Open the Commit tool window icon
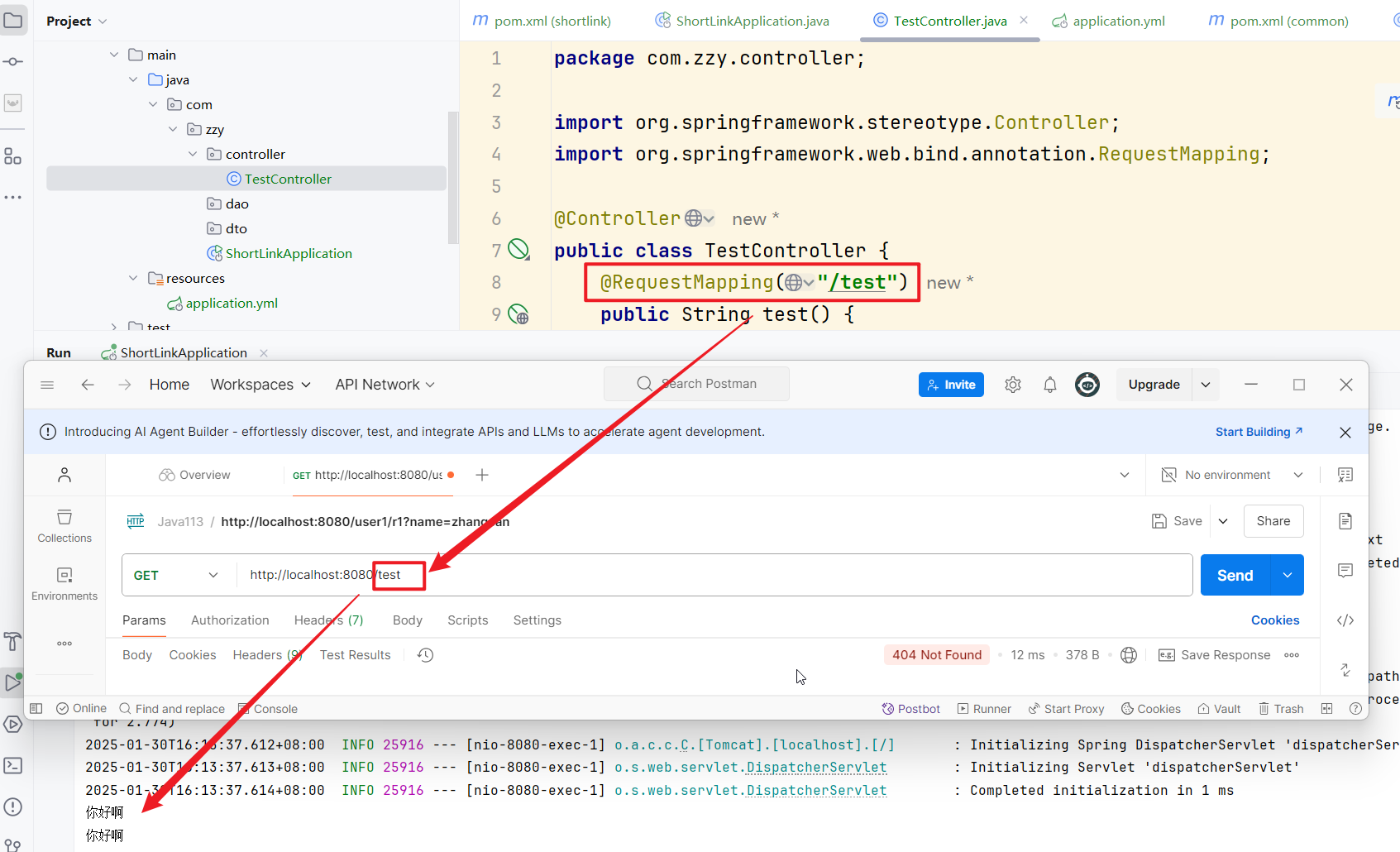This screenshot has height=852, width=1400. tap(13, 62)
